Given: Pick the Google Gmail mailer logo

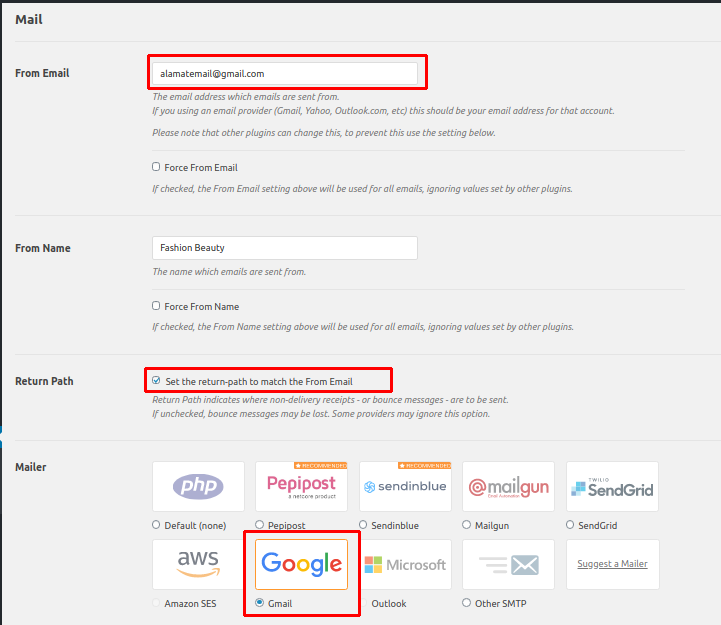Looking at the screenshot, I should click(x=301, y=564).
